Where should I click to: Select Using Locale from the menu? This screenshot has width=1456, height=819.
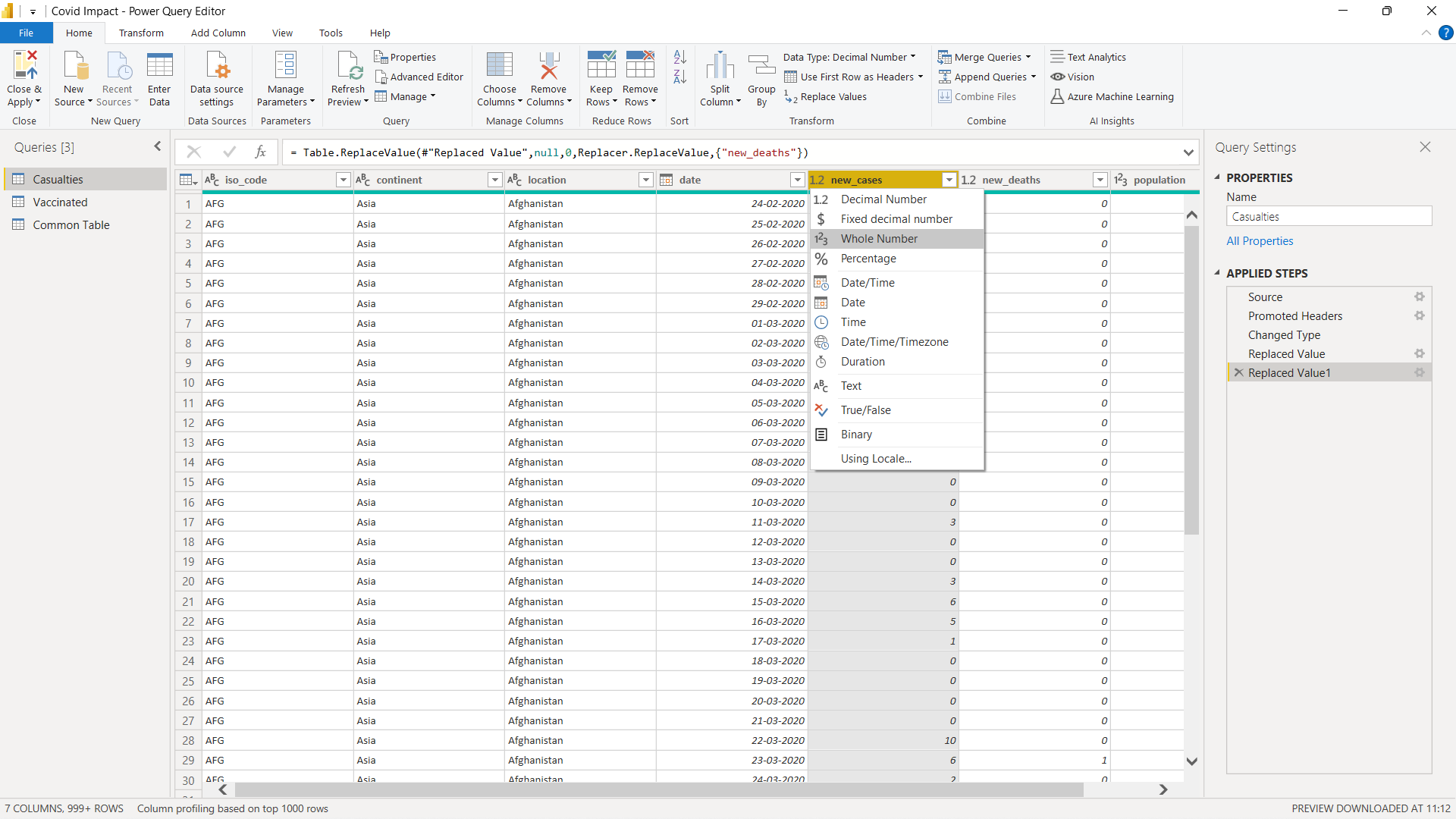coord(876,458)
